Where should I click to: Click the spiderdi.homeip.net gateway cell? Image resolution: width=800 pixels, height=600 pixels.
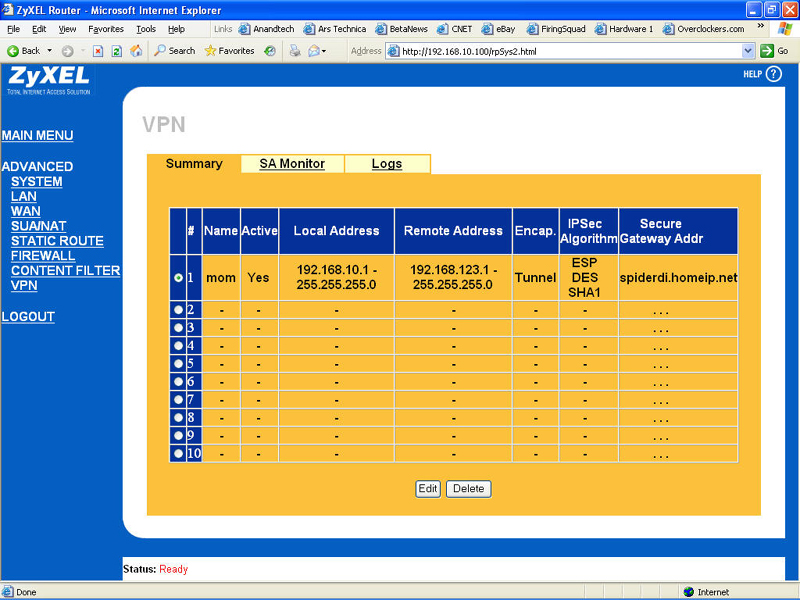pyautogui.click(x=679, y=278)
